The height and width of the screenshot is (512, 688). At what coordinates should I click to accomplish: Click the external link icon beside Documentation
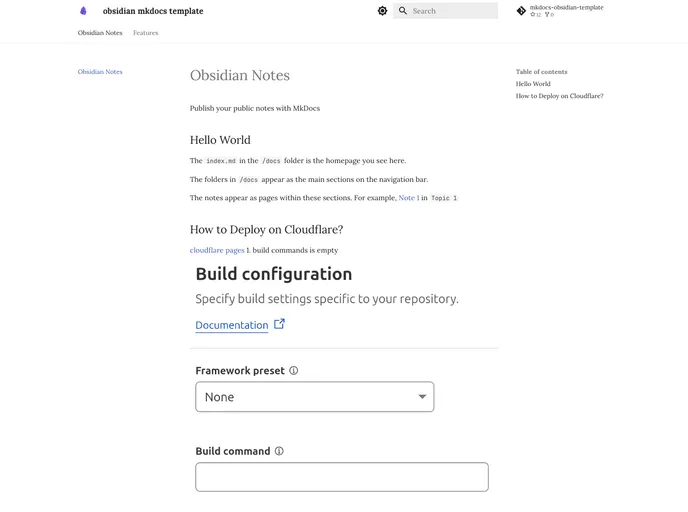(280, 324)
